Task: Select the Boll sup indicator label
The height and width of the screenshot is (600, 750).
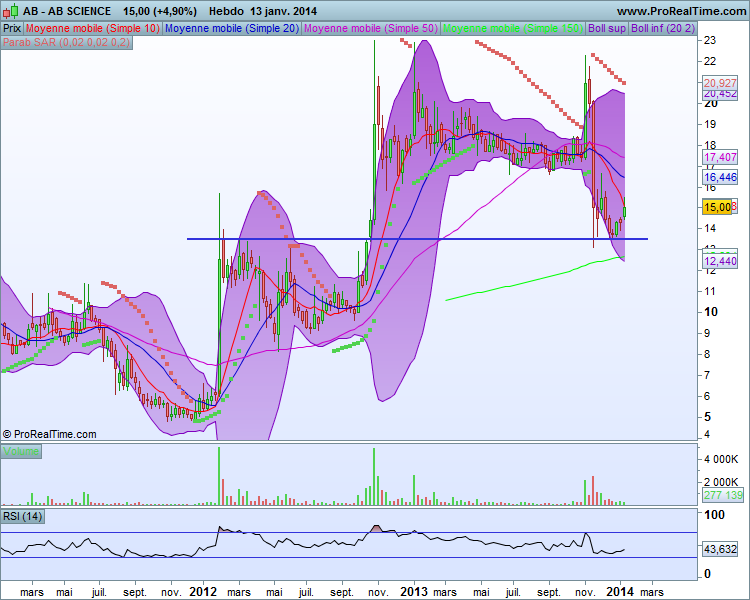Action: click(x=607, y=28)
